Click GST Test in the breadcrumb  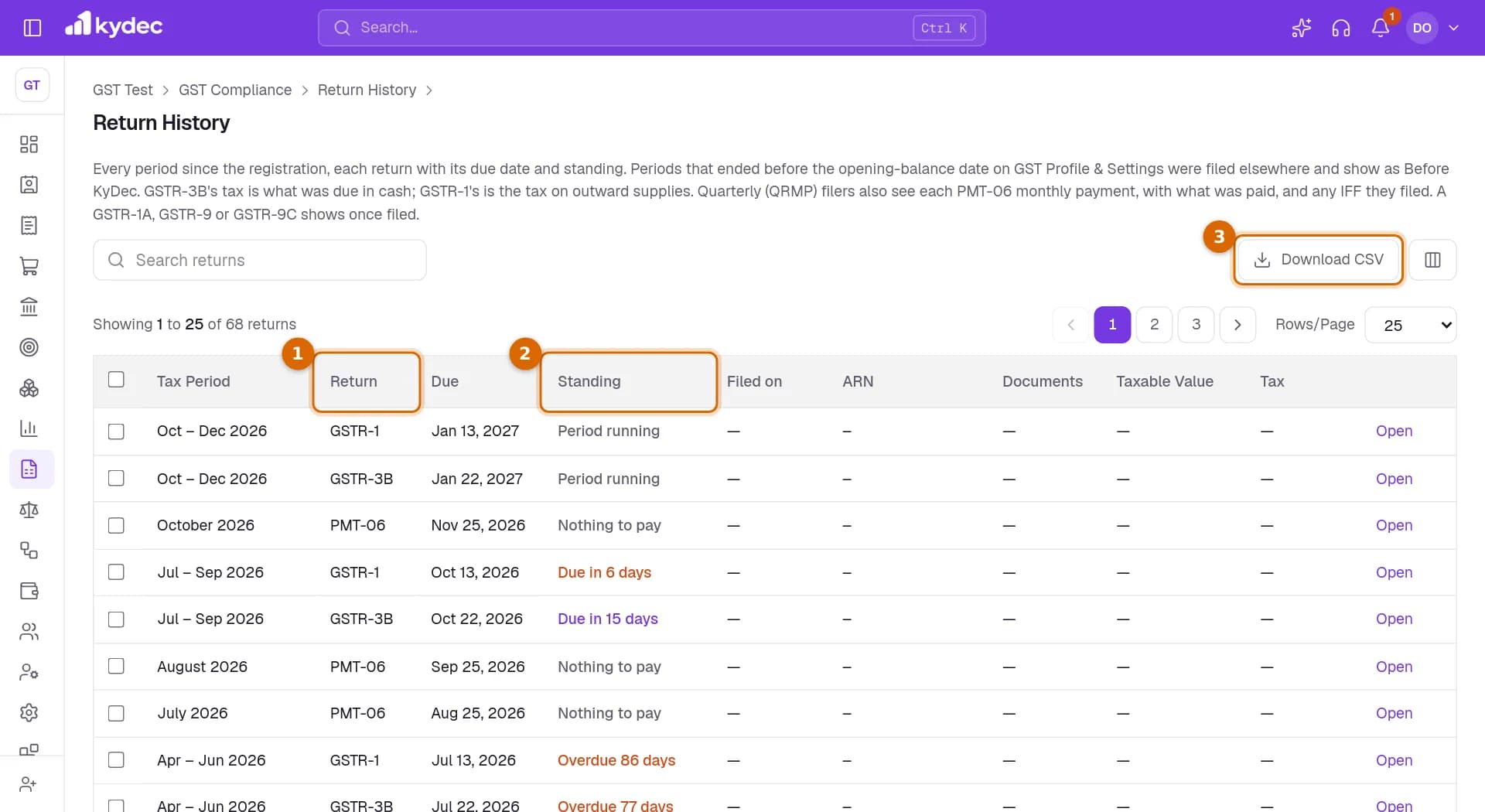(123, 90)
